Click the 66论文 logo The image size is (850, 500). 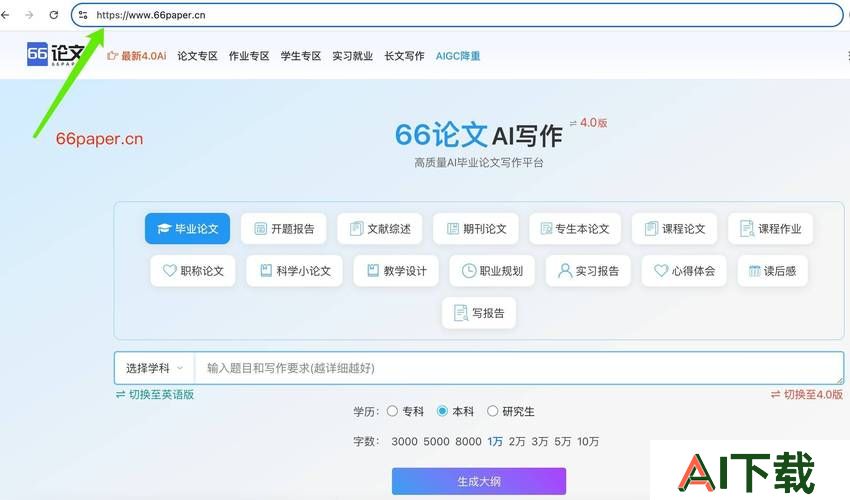click(55, 54)
